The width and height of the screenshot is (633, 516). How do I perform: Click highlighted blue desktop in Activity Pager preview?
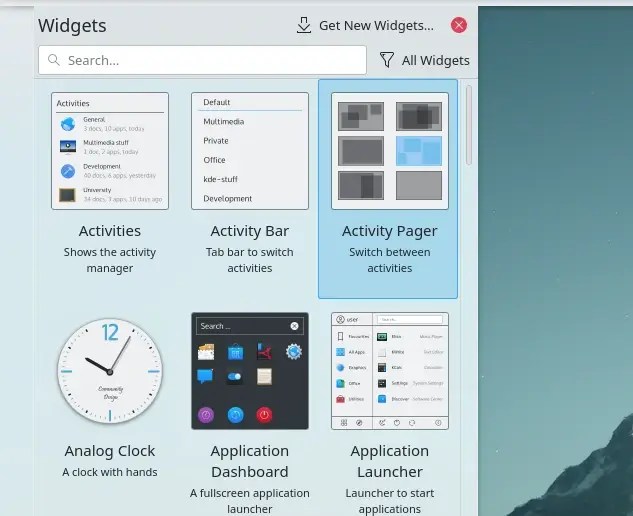tap(419, 151)
